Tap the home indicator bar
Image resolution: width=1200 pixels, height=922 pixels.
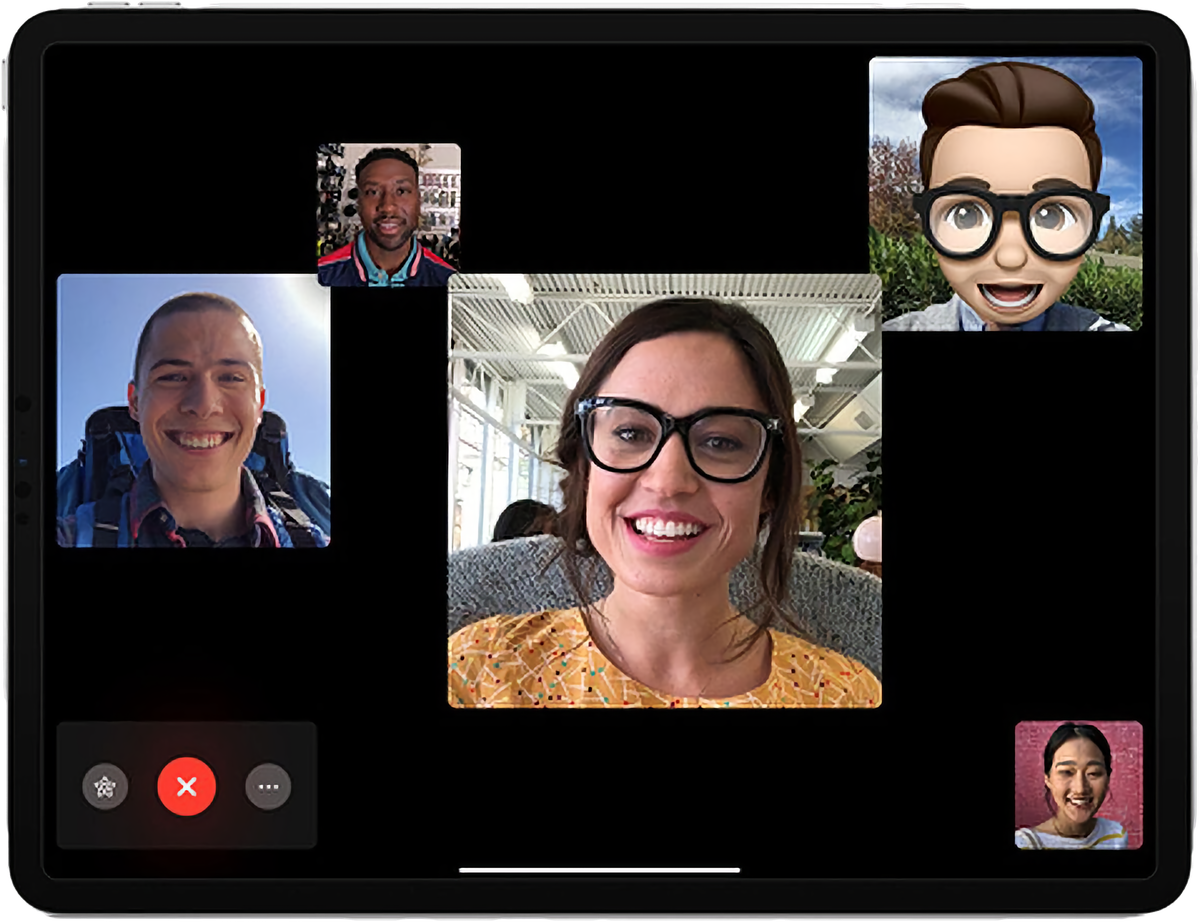pyautogui.click(x=600, y=869)
